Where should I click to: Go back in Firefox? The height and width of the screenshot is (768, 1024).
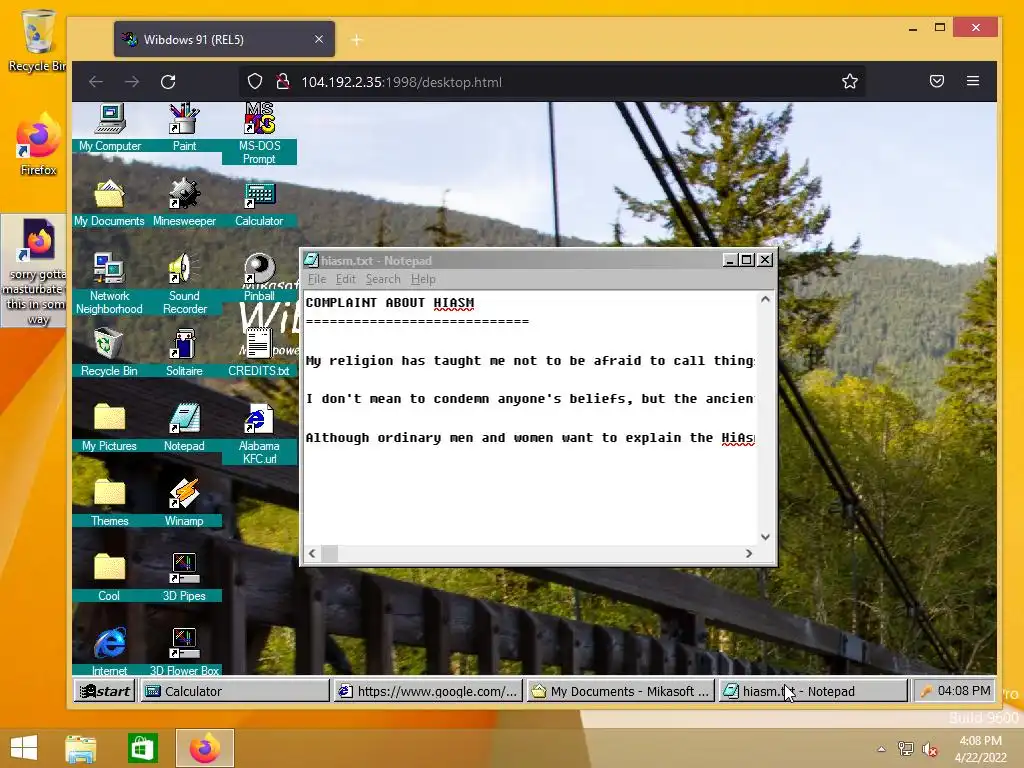(96, 82)
